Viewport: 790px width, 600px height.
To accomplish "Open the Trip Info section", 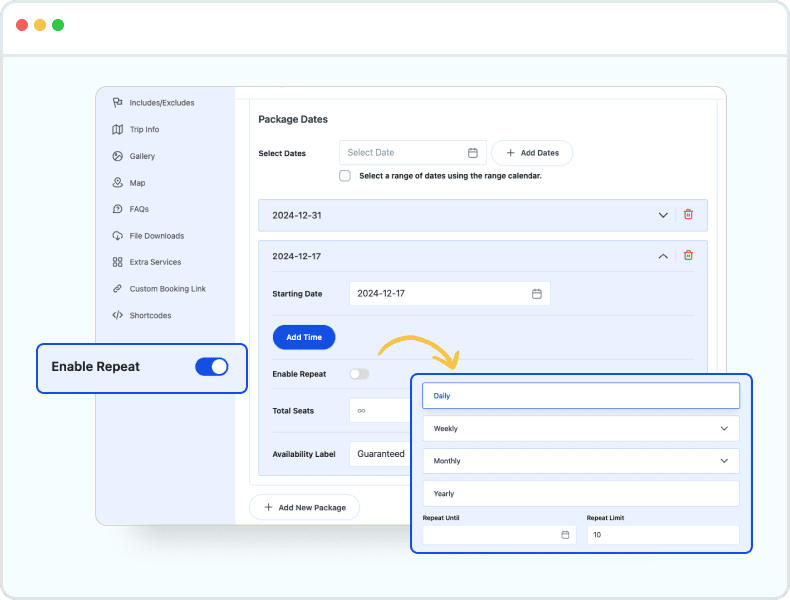I will (144, 130).
